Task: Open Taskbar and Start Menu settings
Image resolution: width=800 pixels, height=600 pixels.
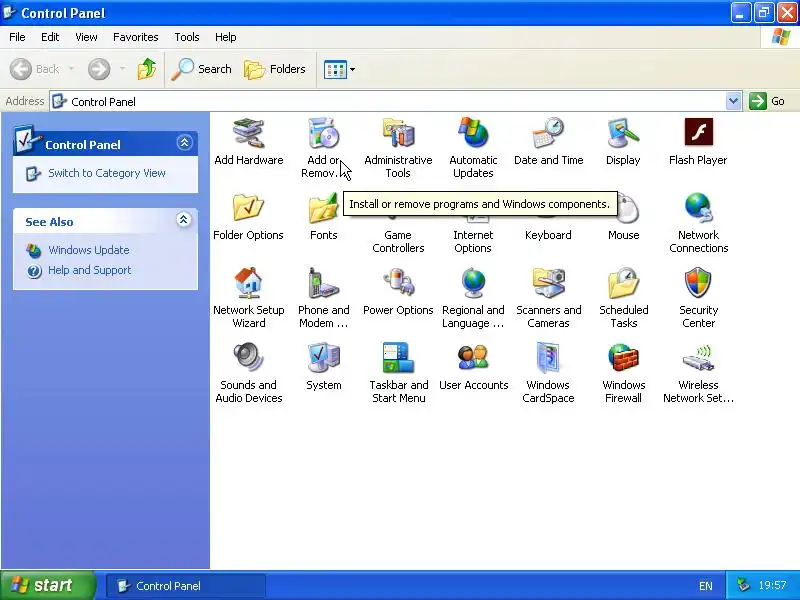Action: (398, 373)
